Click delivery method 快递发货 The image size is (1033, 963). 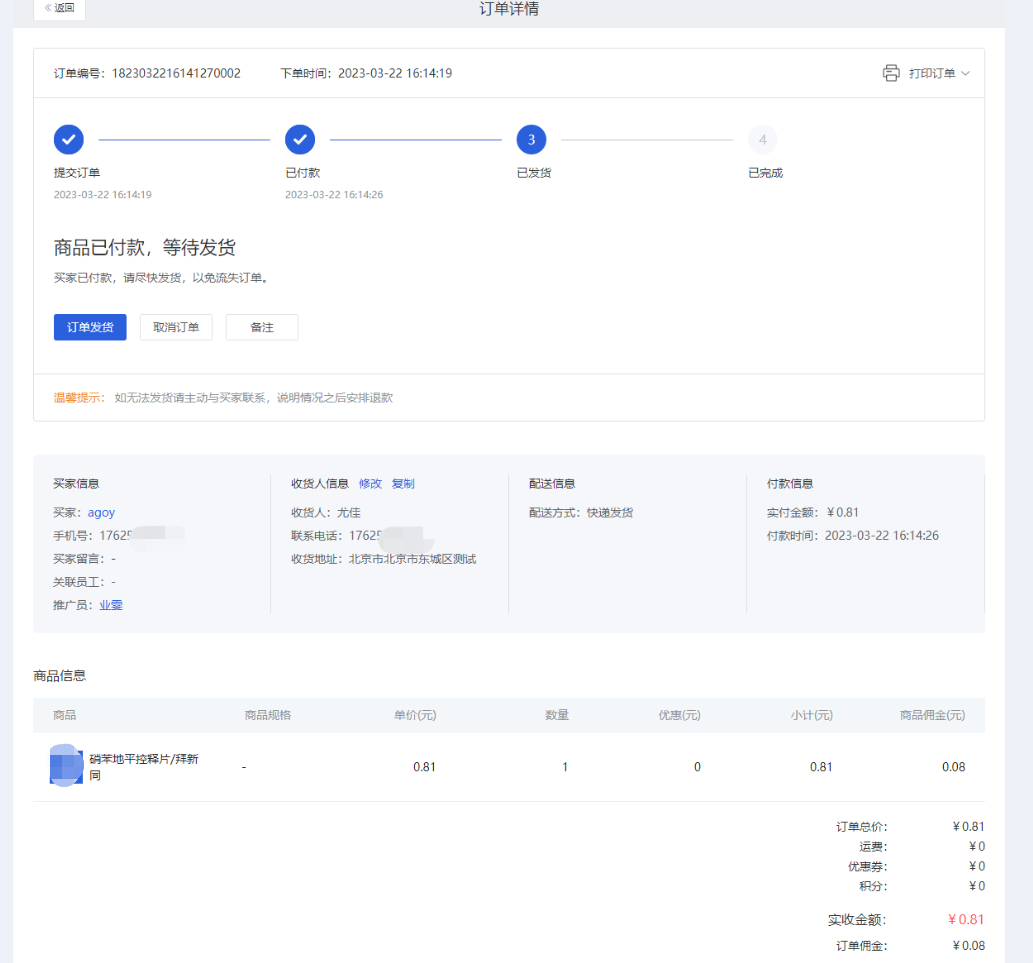point(609,512)
